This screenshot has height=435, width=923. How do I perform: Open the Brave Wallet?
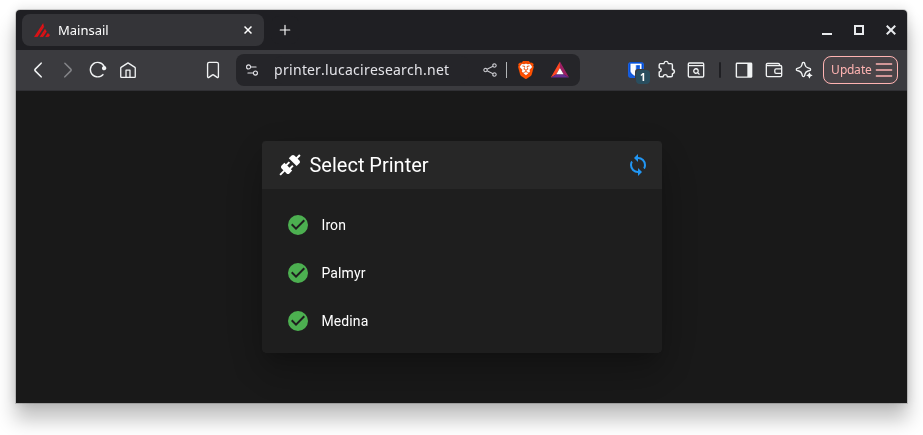pyautogui.click(x=774, y=71)
